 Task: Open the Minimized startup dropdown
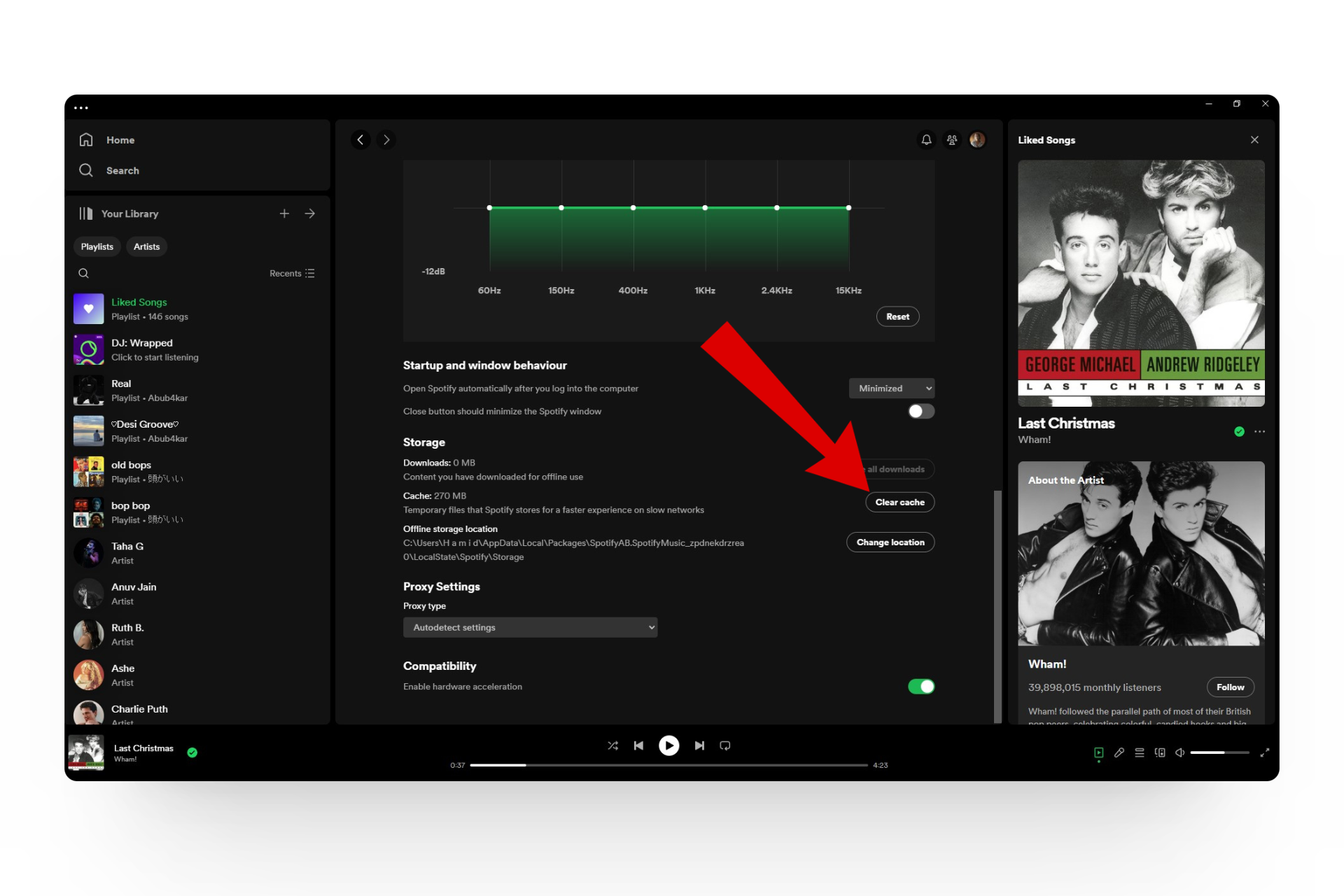click(891, 388)
